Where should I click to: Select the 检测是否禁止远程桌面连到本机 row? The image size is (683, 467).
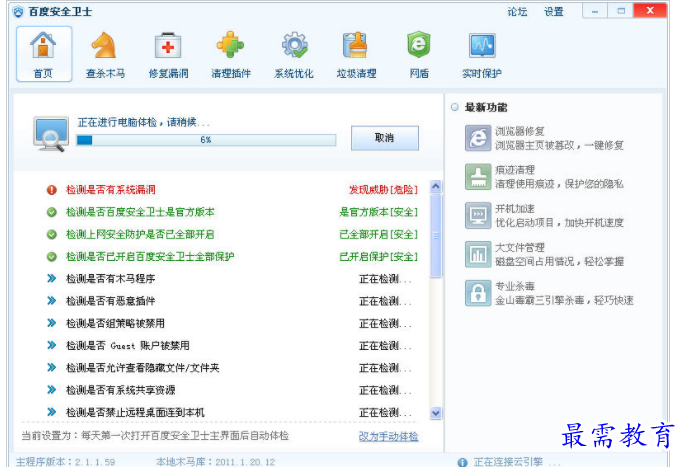click(231, 412)
